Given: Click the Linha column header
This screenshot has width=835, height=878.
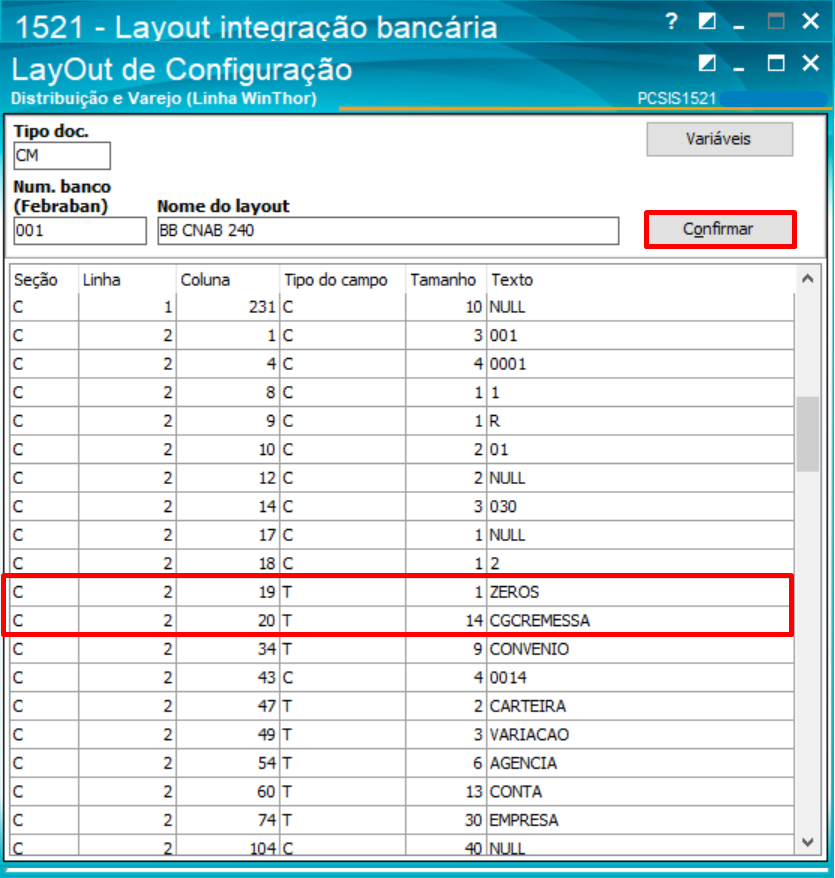Looking at the screenshot, I should click(x=127, y=279).
